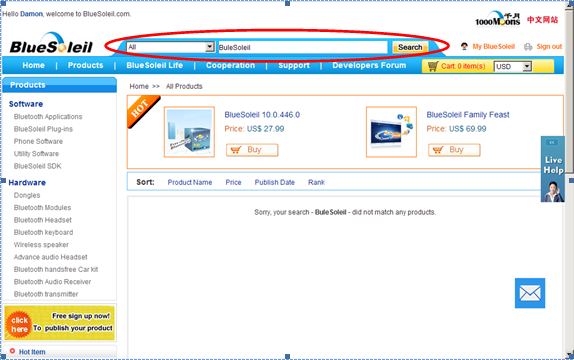This screenshot has height=360, width=574.
Task: Open the Home menu item
Action: [34, 65]
